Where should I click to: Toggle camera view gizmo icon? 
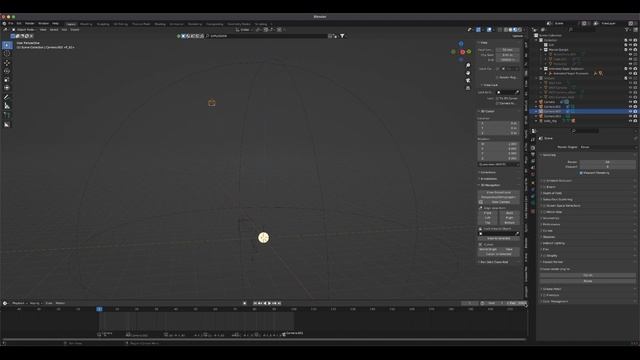click(468, 80)
